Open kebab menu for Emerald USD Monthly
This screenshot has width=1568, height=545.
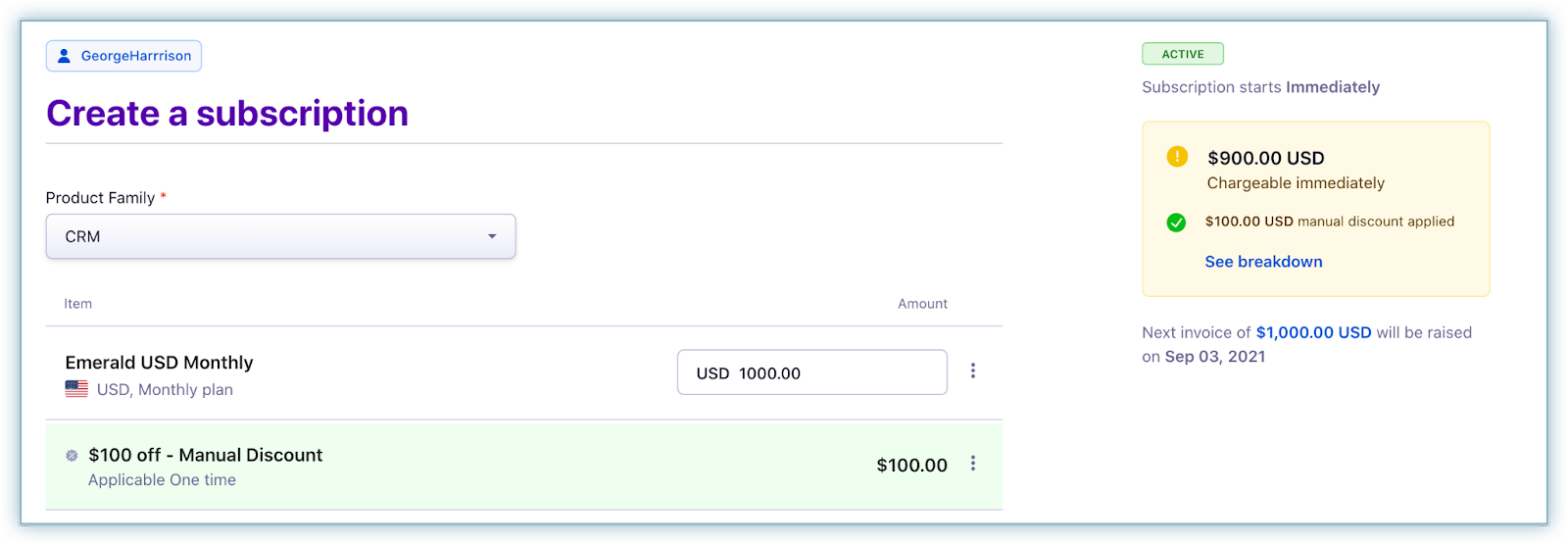point(973,371)
